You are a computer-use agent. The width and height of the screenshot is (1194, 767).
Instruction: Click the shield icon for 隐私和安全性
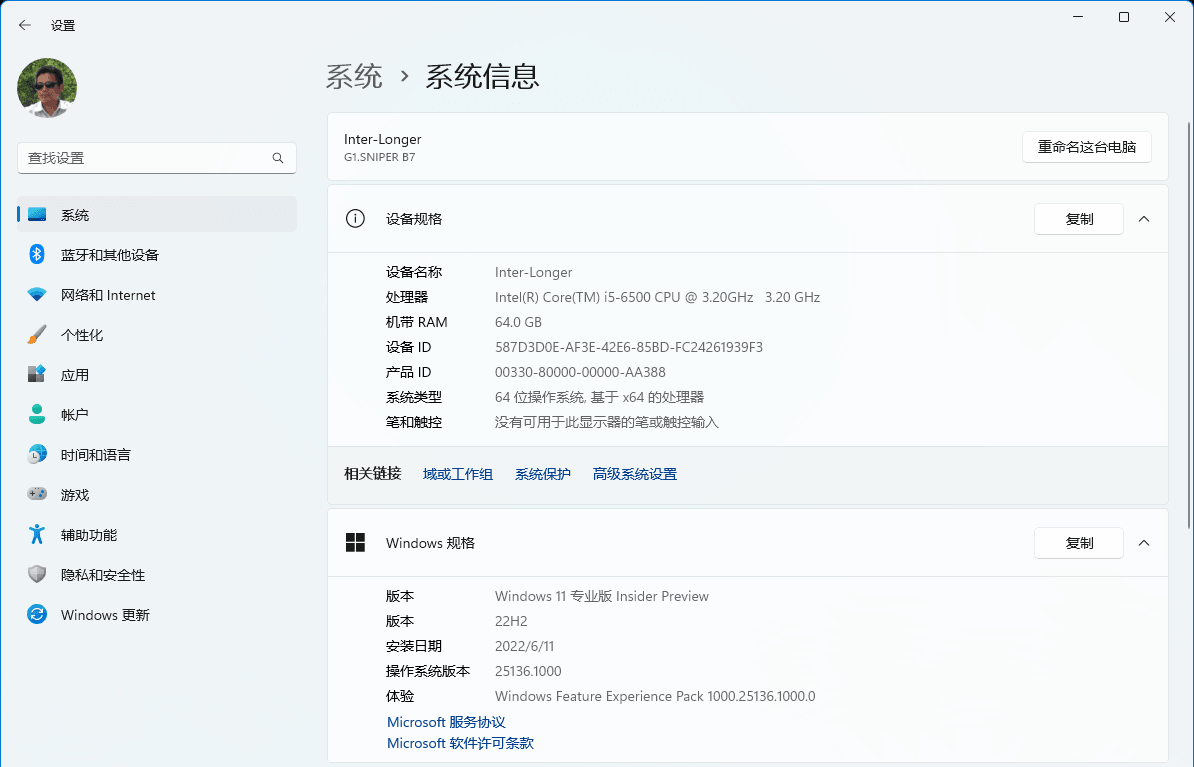(x=37, y=574)
